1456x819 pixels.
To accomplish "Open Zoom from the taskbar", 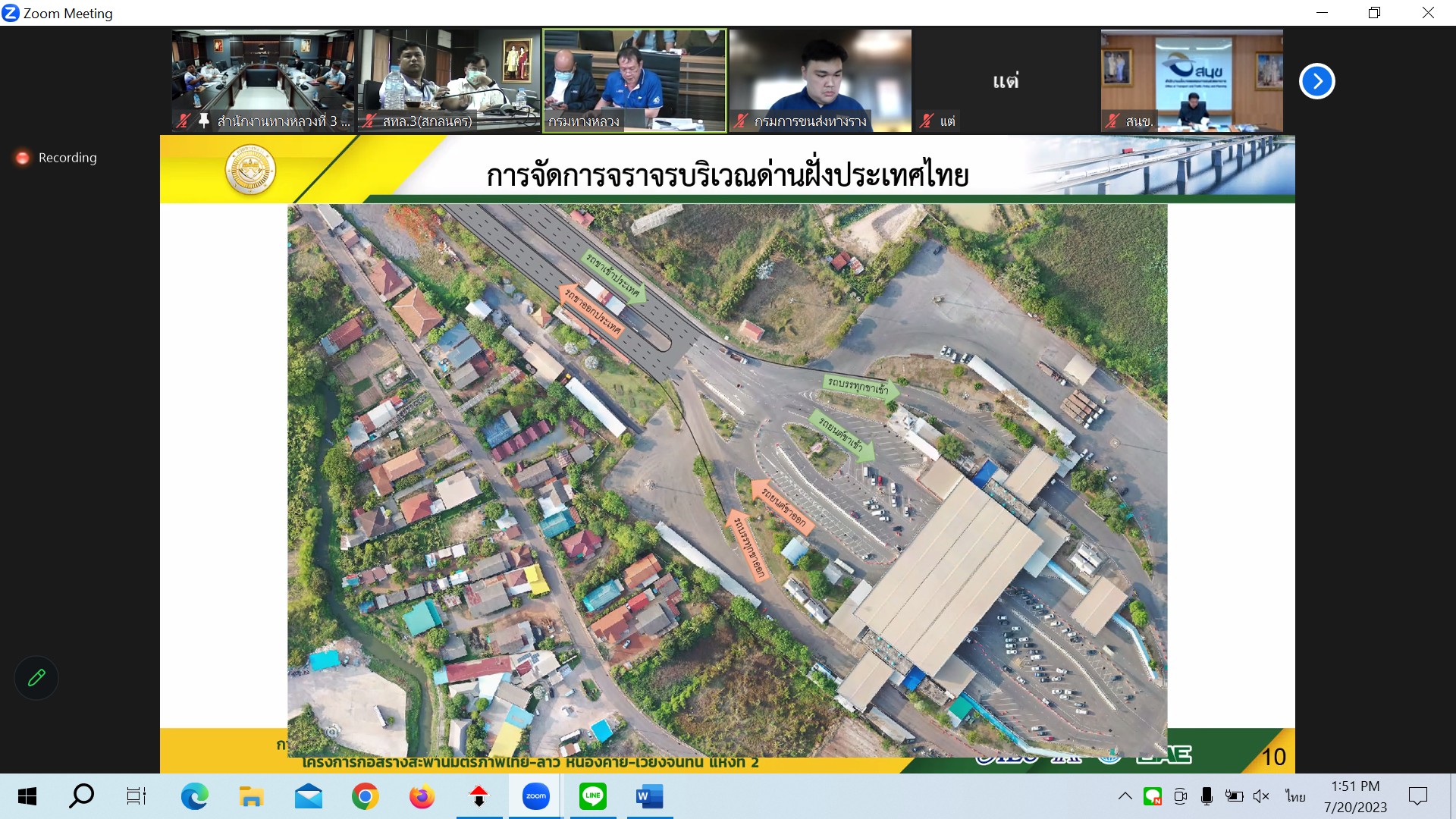I will pyautogui.click(x=535, y=796).
